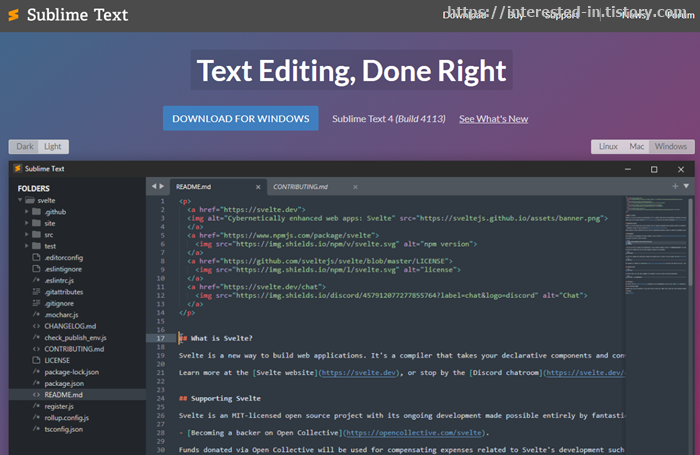Open CHANGELOG.md from the folder tree

(x=70, y=326)
